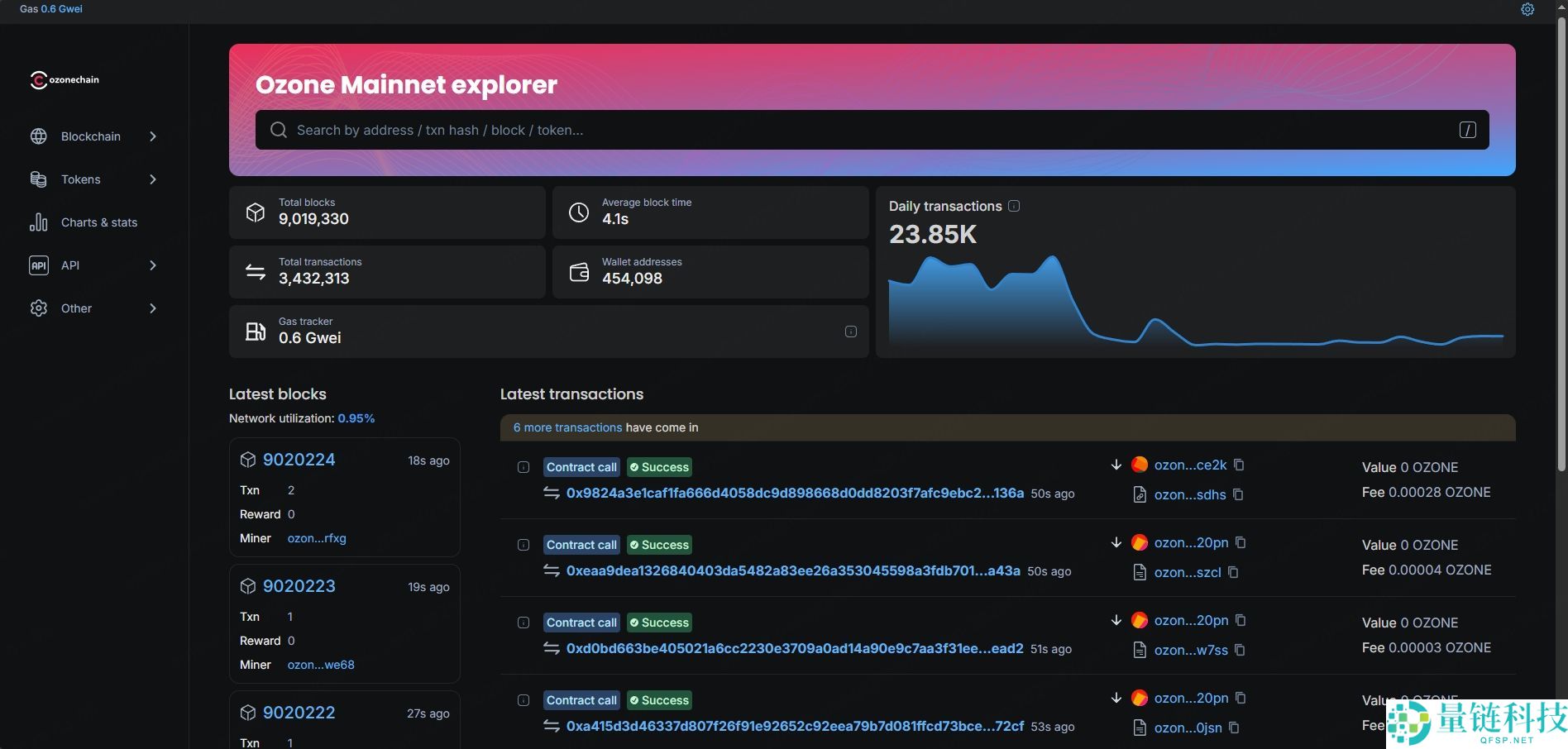Open settings gear in top bar
This screenshot has width=1568, height=749.
(x=1527, y=9)
